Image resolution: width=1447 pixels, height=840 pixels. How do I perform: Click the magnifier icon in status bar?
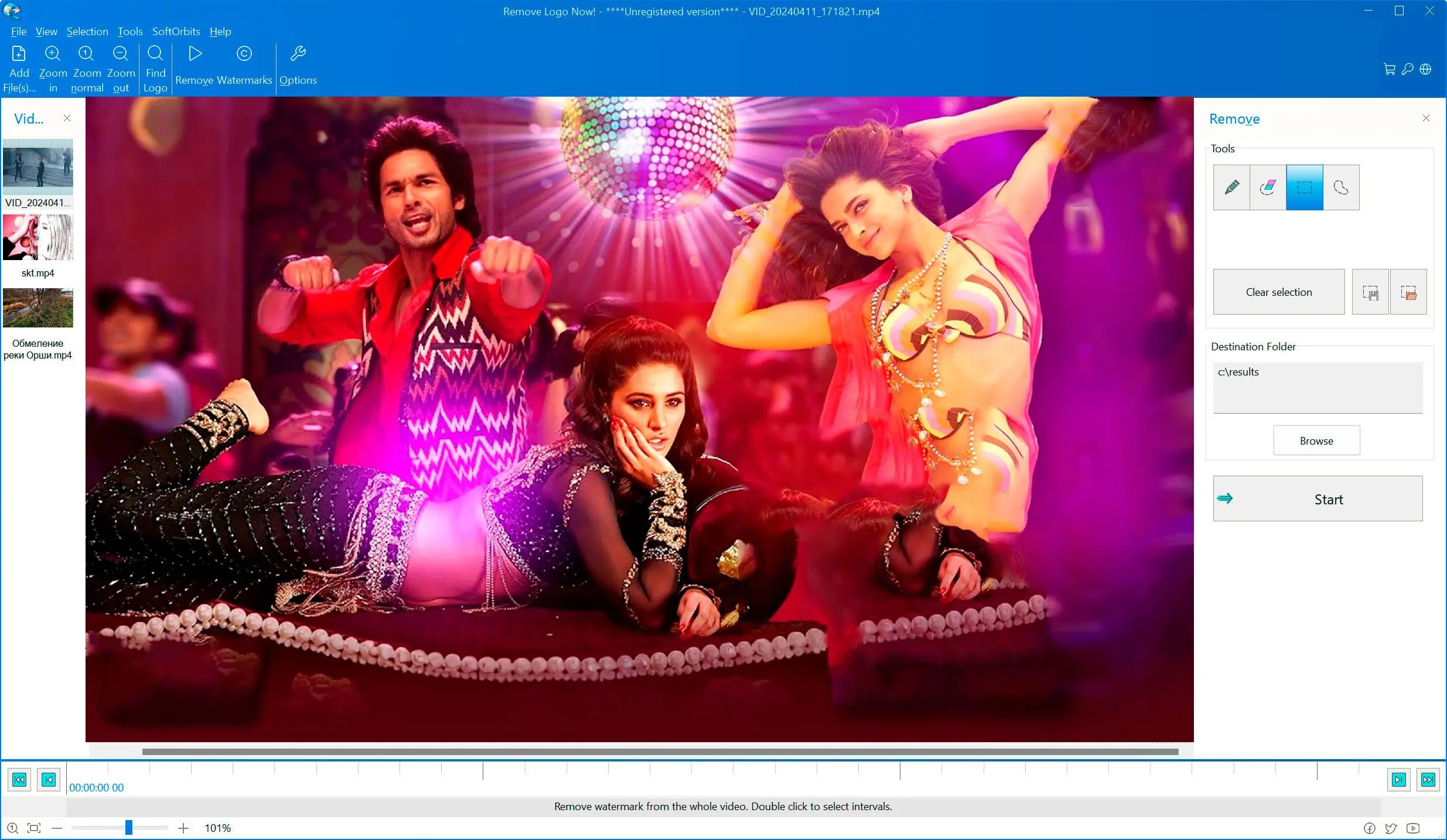[x=13, y=828]
